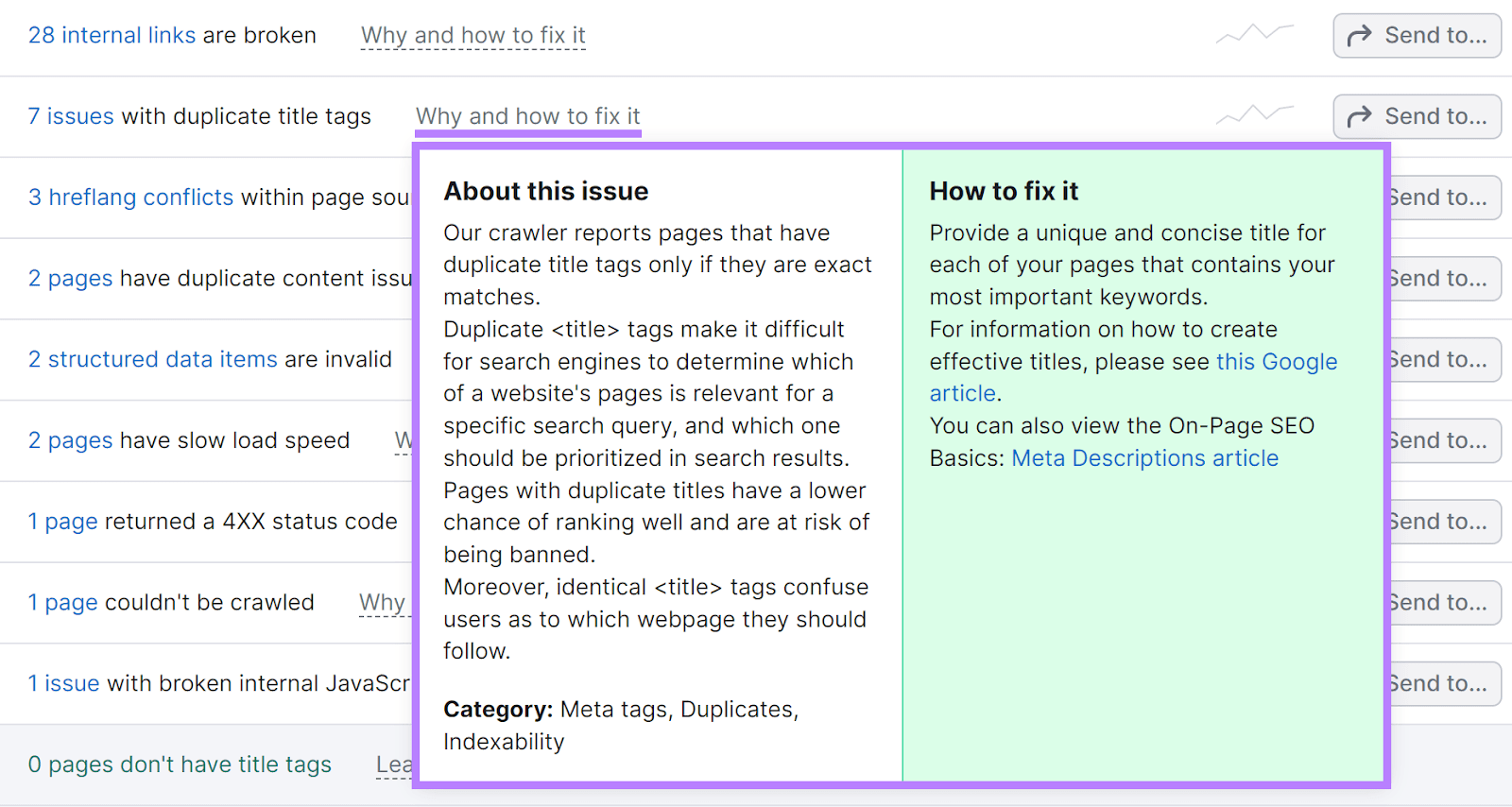Viewport: 1512px width, 807px height.
Task: Toggle 'Why and how to fix it' for duplicate title tags
Action: pos(527,116)
